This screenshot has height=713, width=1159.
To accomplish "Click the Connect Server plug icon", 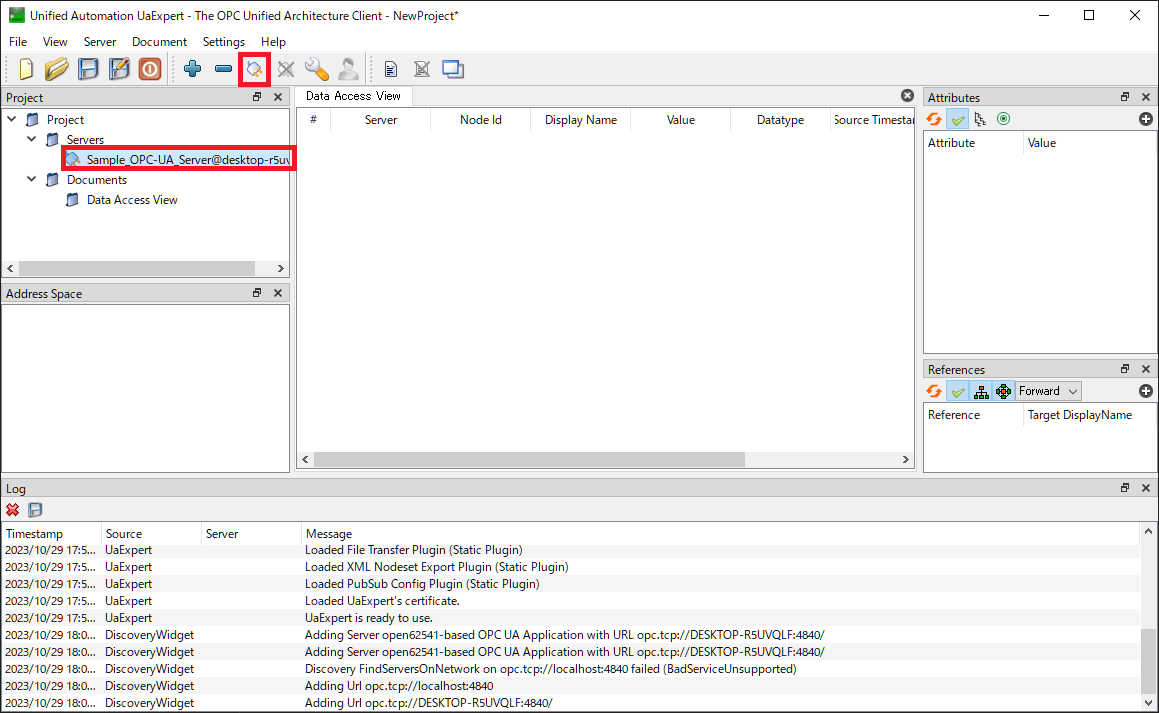I will [x=255, y=69].
